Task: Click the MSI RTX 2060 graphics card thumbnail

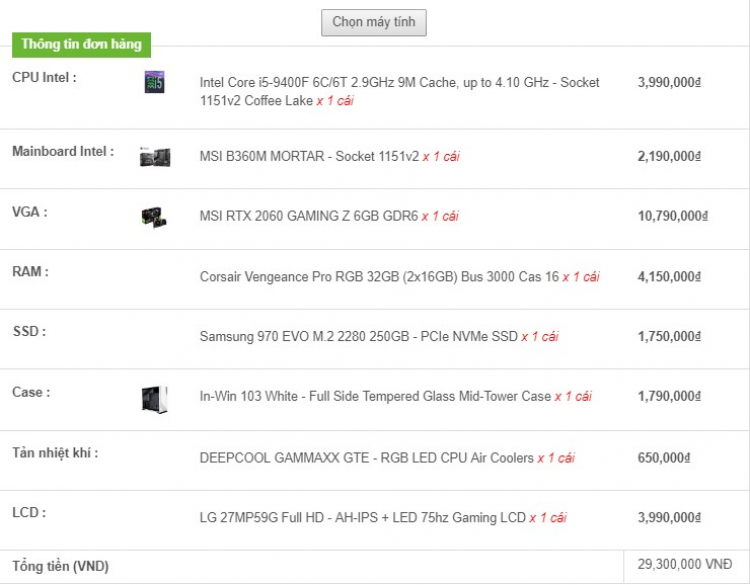Action: tap(154, 217)
